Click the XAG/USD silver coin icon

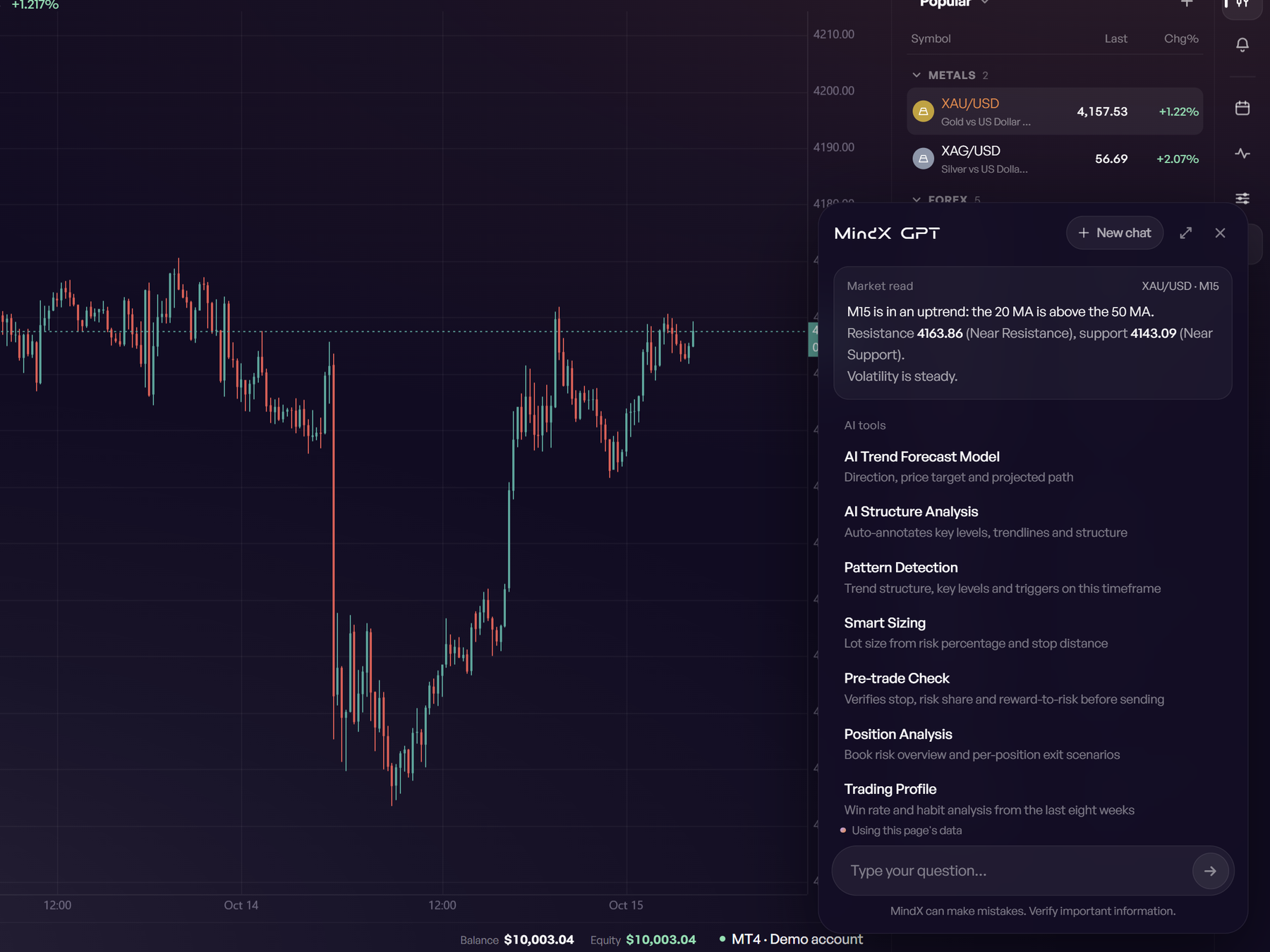tap(923, 159)
